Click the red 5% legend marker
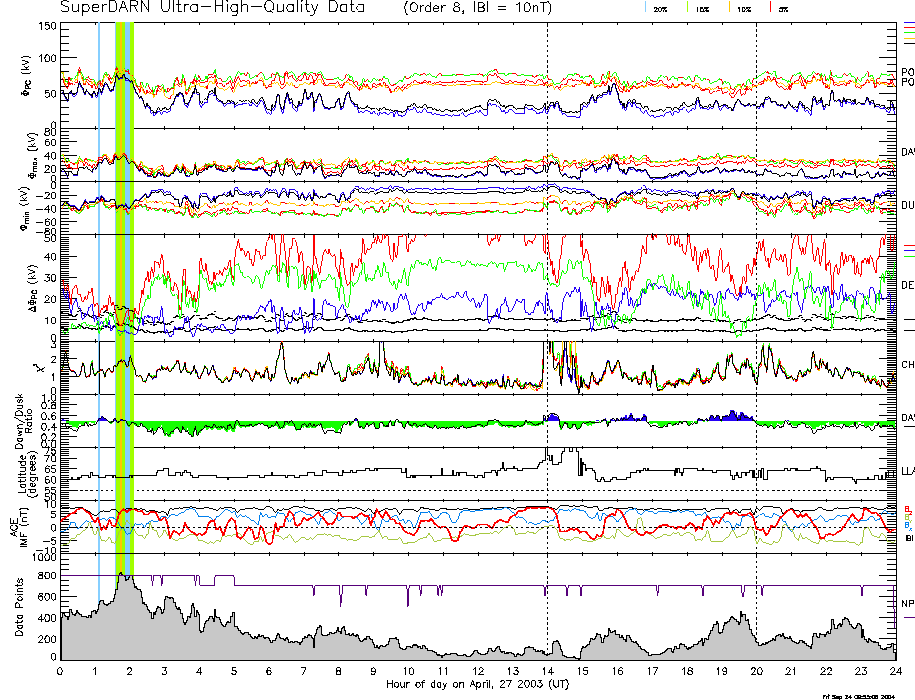The height and width of the screenshot is (700, 915). pos(768,8)
